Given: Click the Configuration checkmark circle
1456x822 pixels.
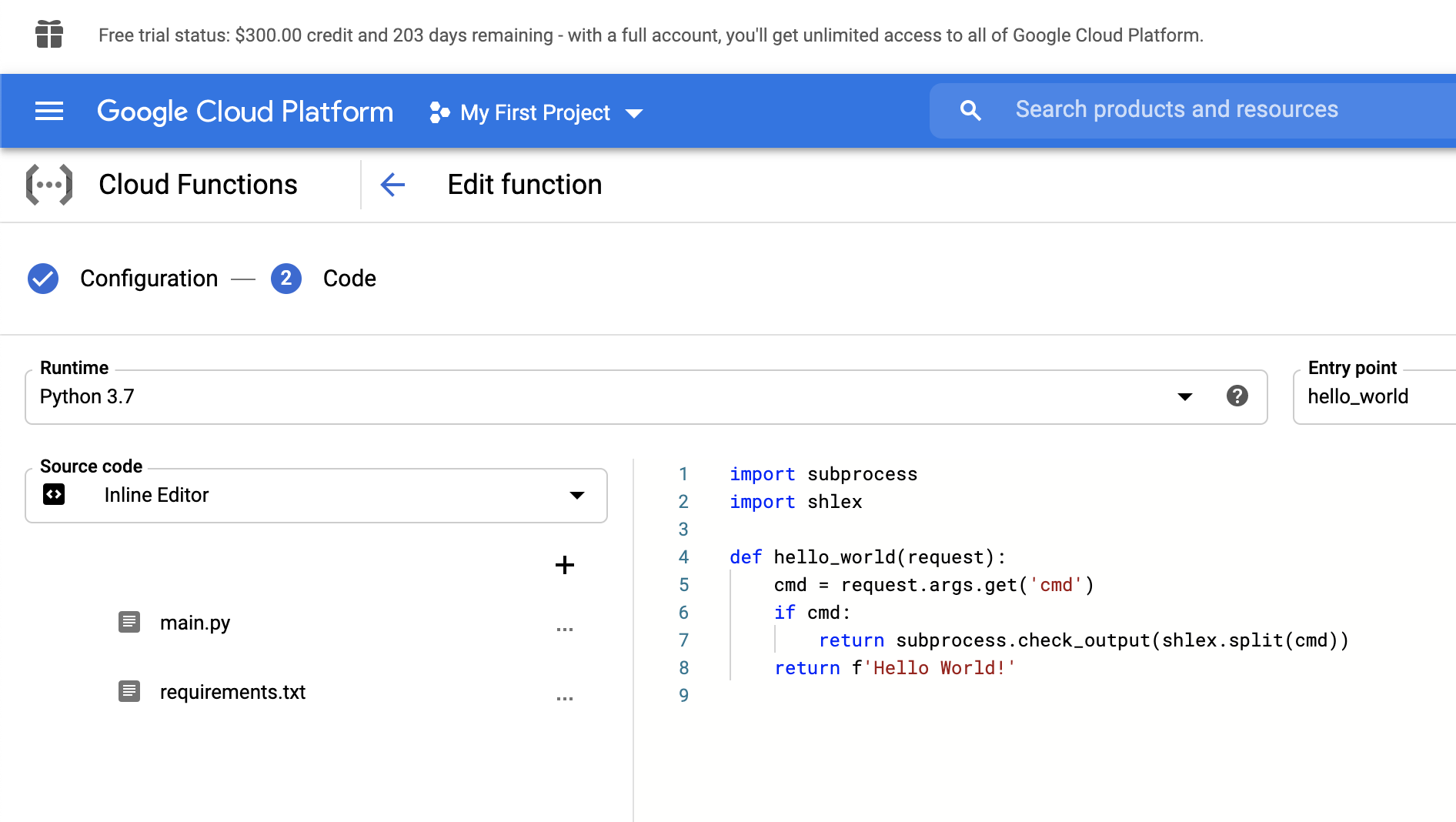Looking at the screenshot, I should [43, 279].
